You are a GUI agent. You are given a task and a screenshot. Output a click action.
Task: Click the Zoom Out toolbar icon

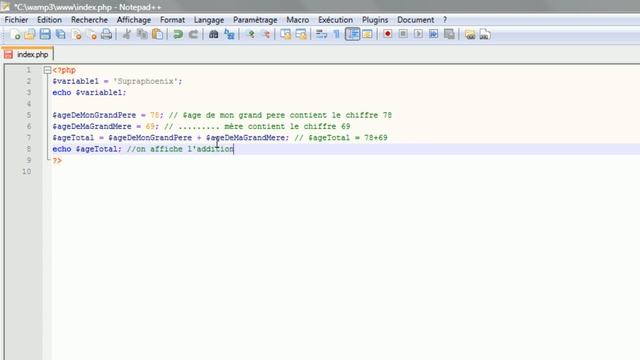tap(266, 35)
